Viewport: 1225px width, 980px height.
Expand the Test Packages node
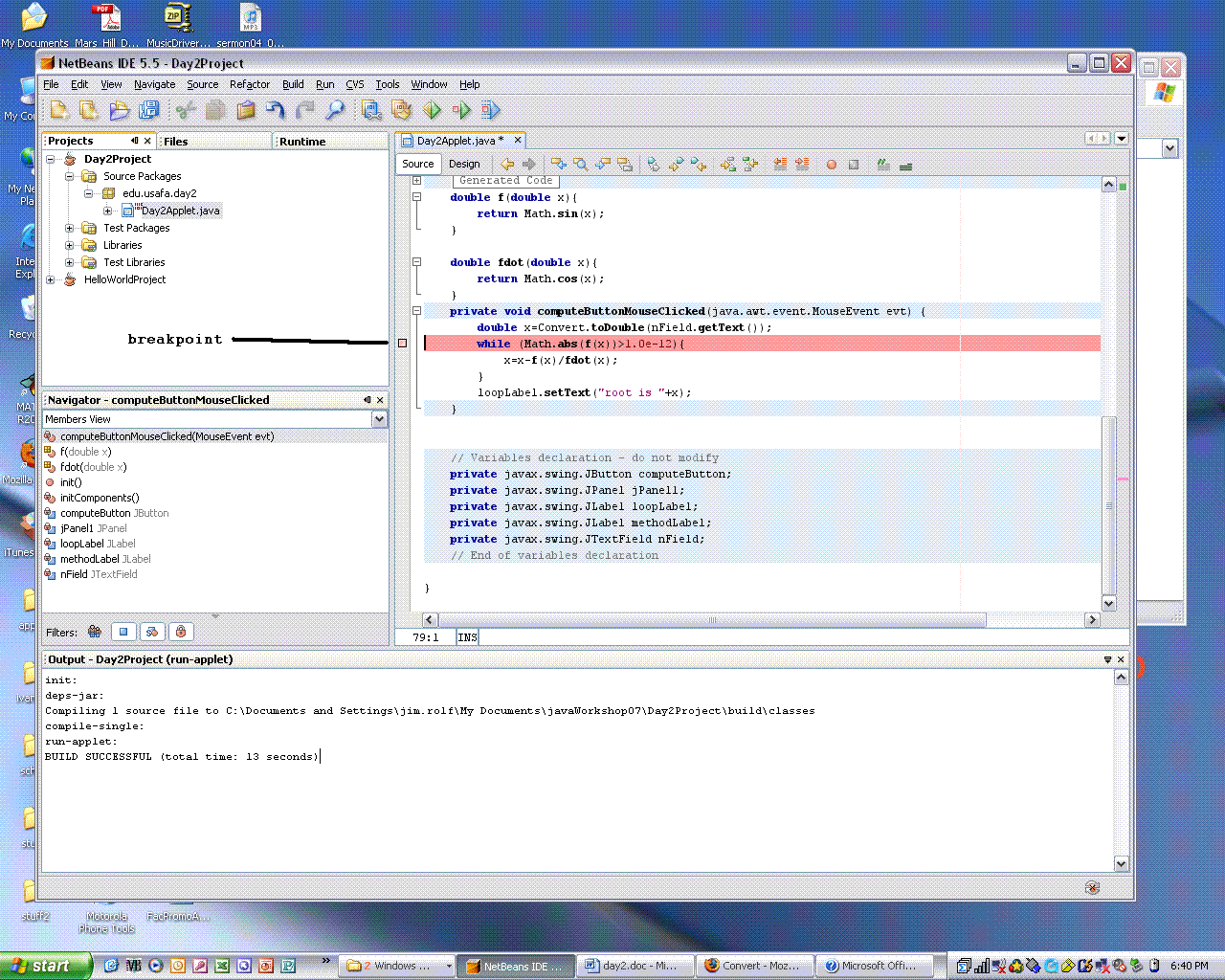pyautogui.click(x=70, y=228)
